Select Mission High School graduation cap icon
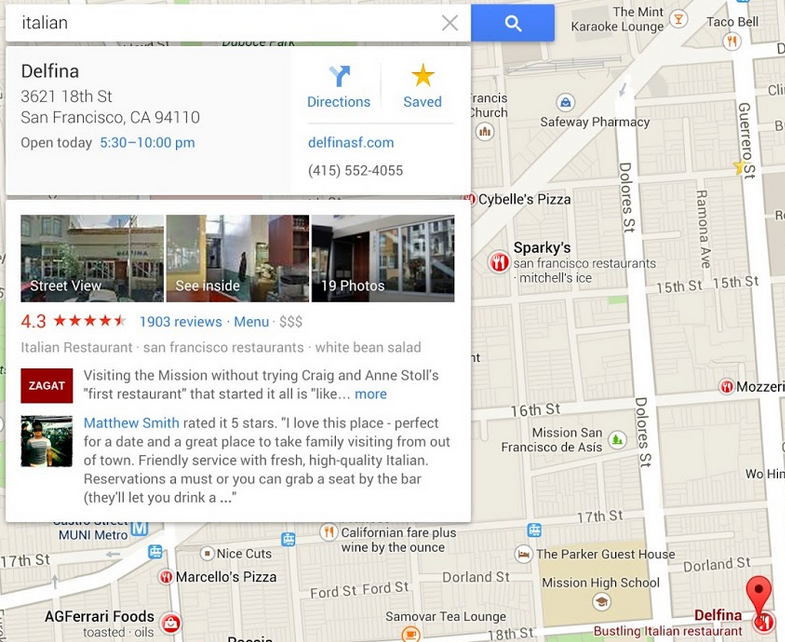Image resolution: width=785 pixels, height=642 pixels. click(601, 601)
